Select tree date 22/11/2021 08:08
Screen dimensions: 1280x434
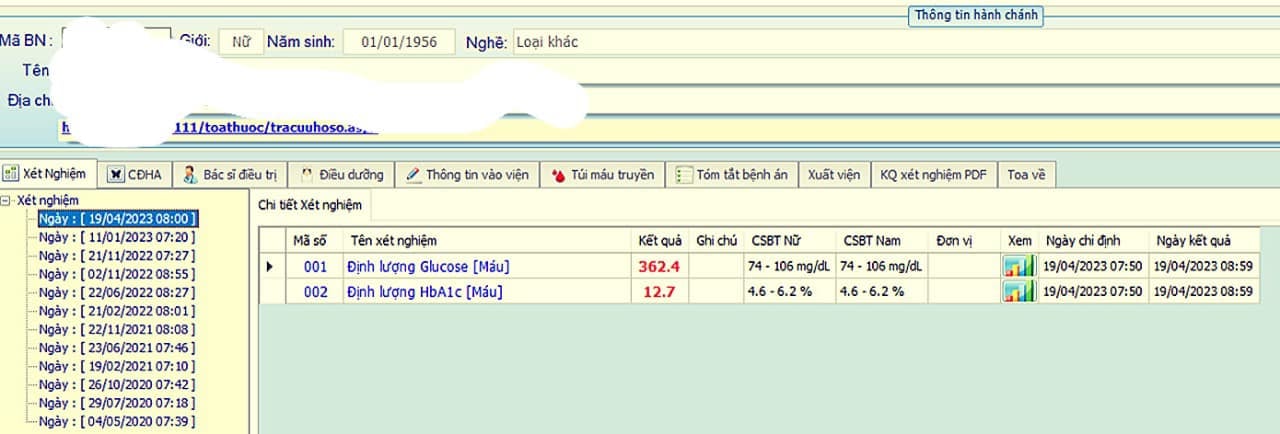tap(117, 329)
